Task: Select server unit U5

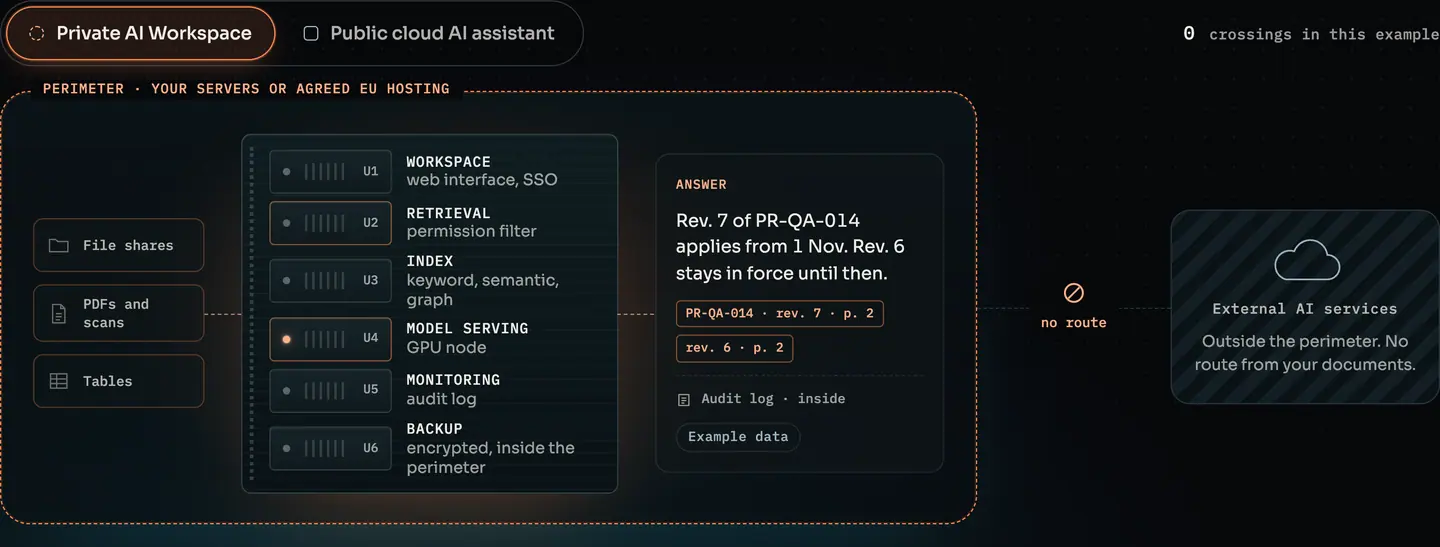Action: pyautogui.click(x=330, y=389)
